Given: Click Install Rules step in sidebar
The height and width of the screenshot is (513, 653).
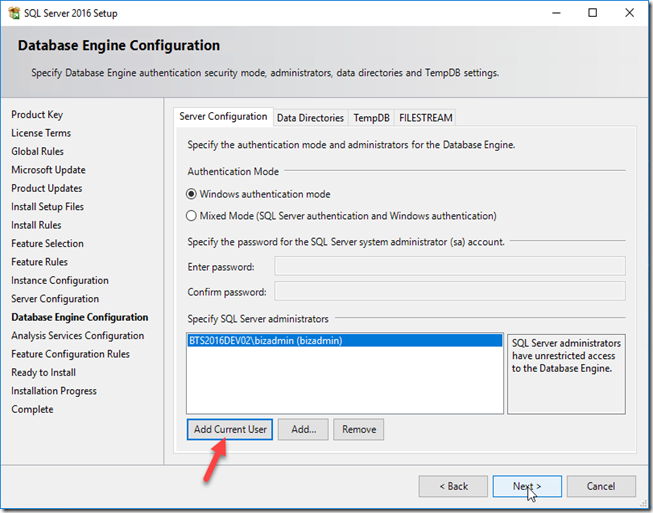Looking at the screenshot, I should tap(36, 225).
